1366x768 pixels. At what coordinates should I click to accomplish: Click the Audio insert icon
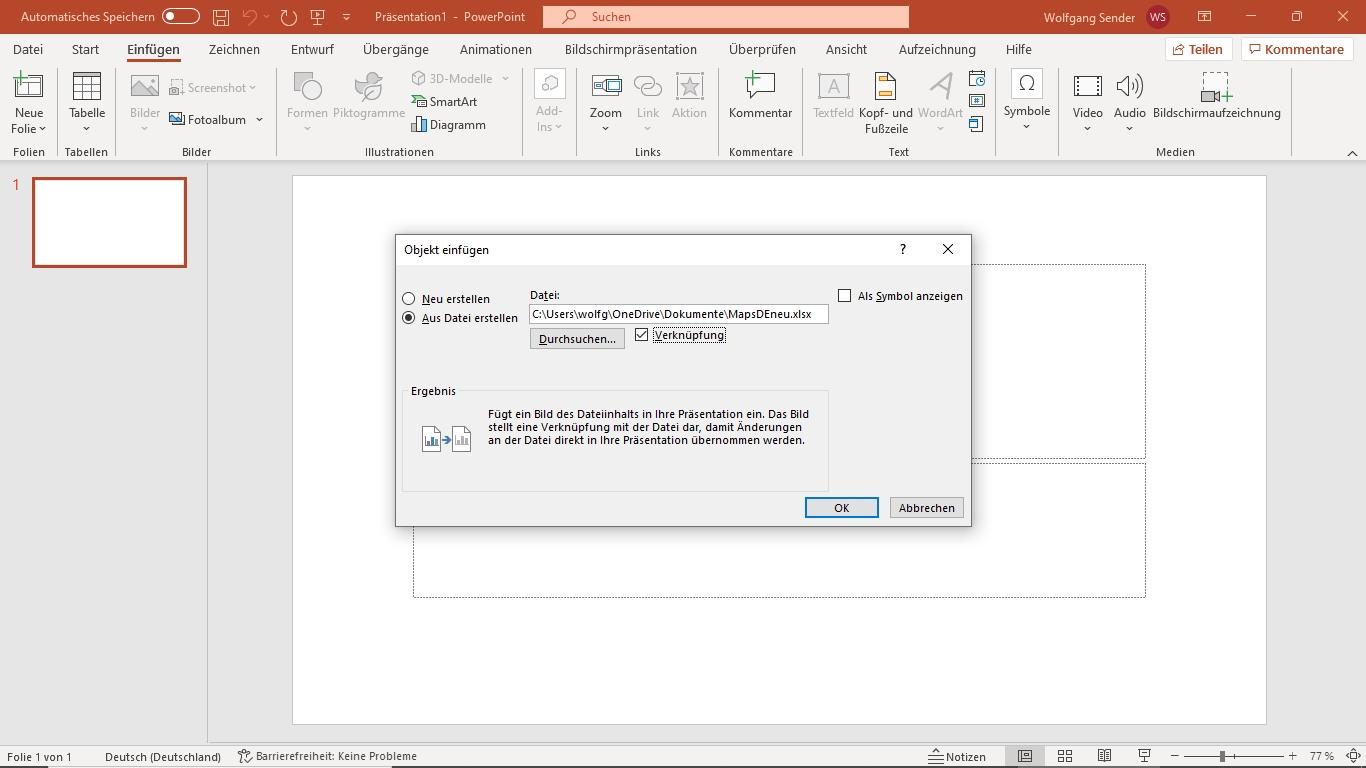pyautogui.click(x=1129, y=87)
